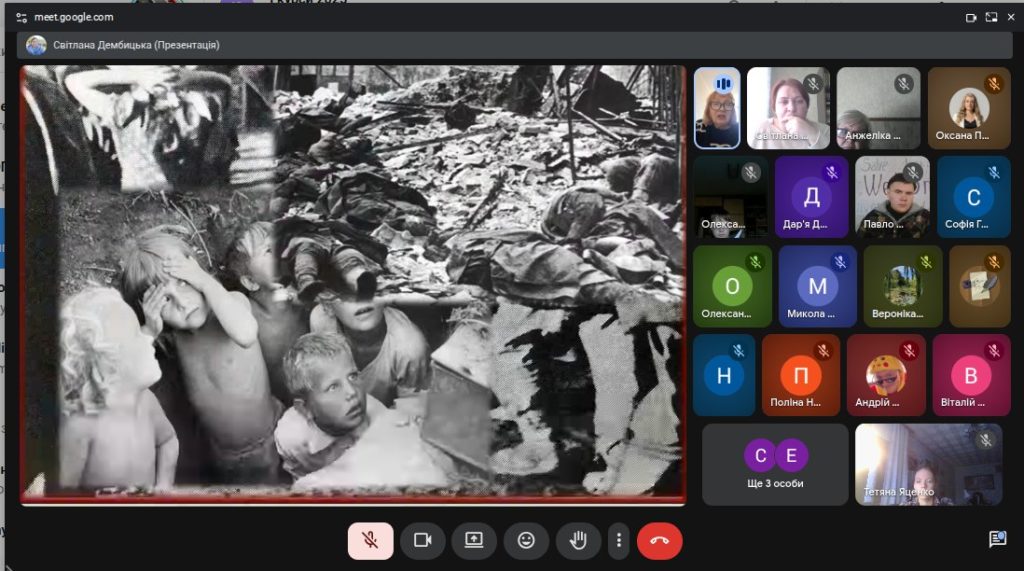
Task: Open the chat panel icon
Action: (x=996, y=539)
